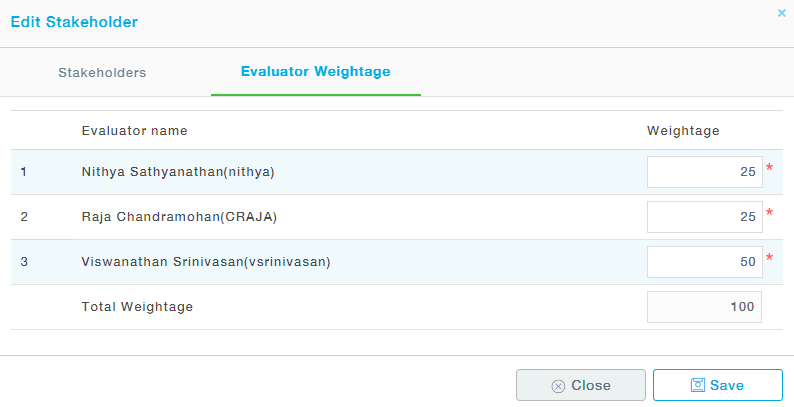Screen dimensions: 794x407
Task: Click the required asterisk beside Viswanathan's weightage
Action: (770, 259)
